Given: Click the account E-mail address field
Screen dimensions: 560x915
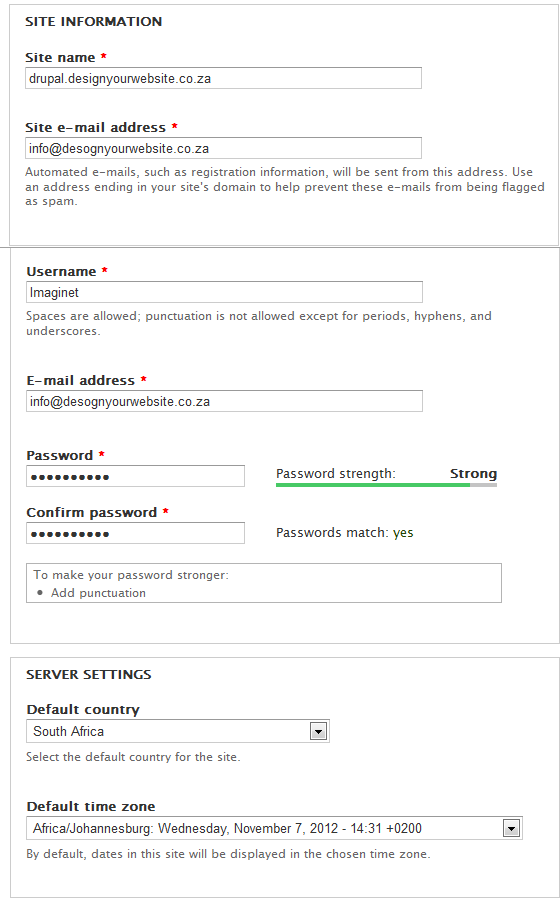Looking at the screenshot, I should pyautogui.click(x=224, y=401).
